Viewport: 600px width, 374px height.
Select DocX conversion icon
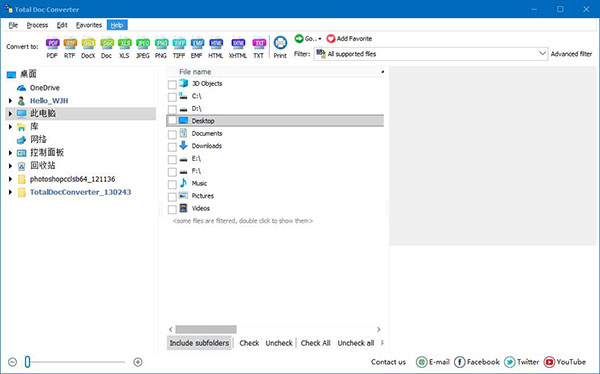[x=88, y=43]
